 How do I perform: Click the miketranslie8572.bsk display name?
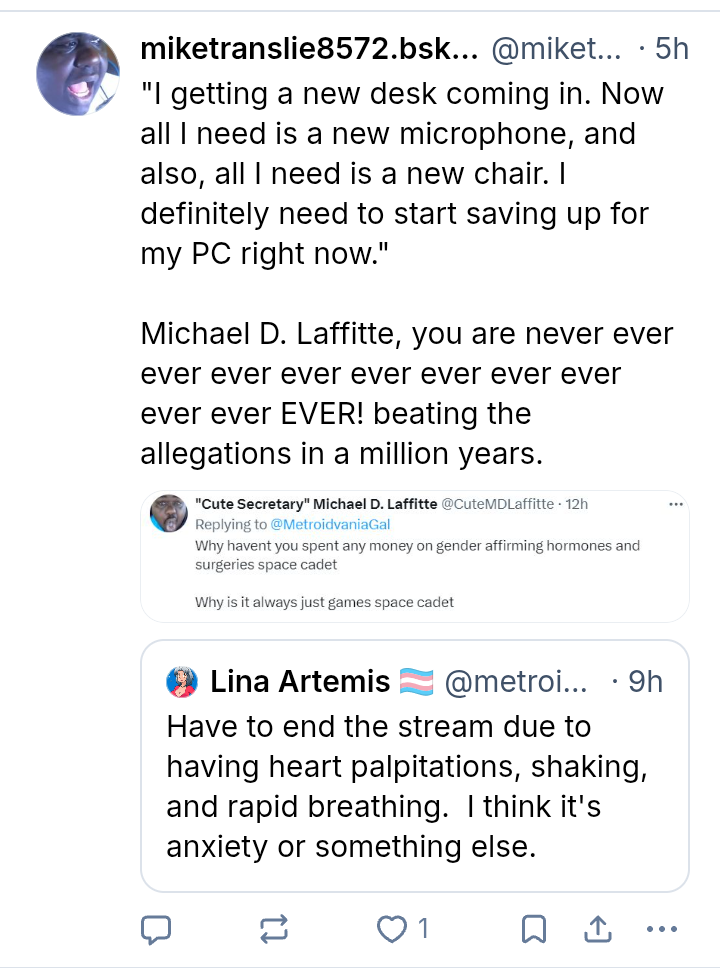click(x=311, y=48)
